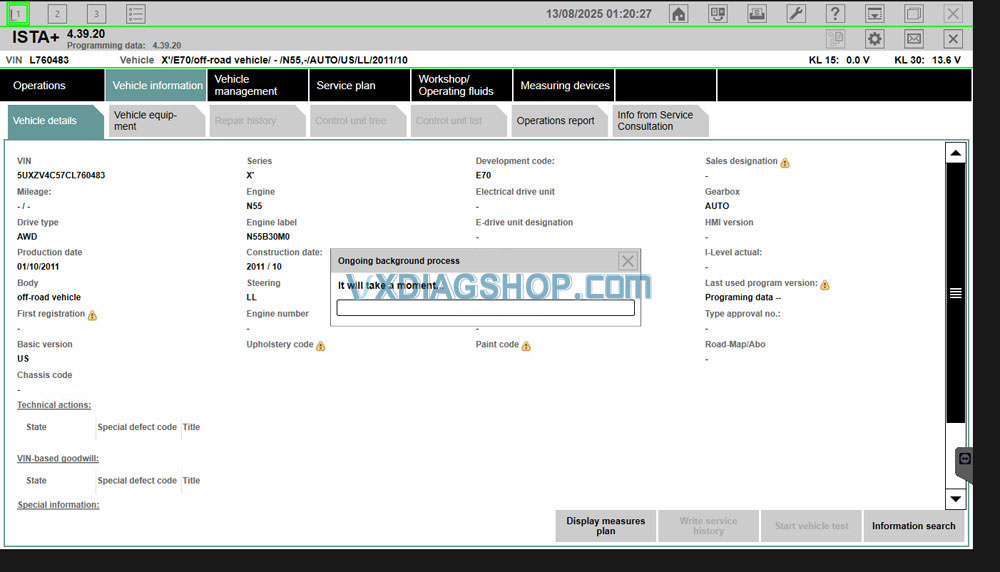Close the current ISTA session with X
Image resolution: width=1000 pixels, height=572 pixels.
pos(953,39)
